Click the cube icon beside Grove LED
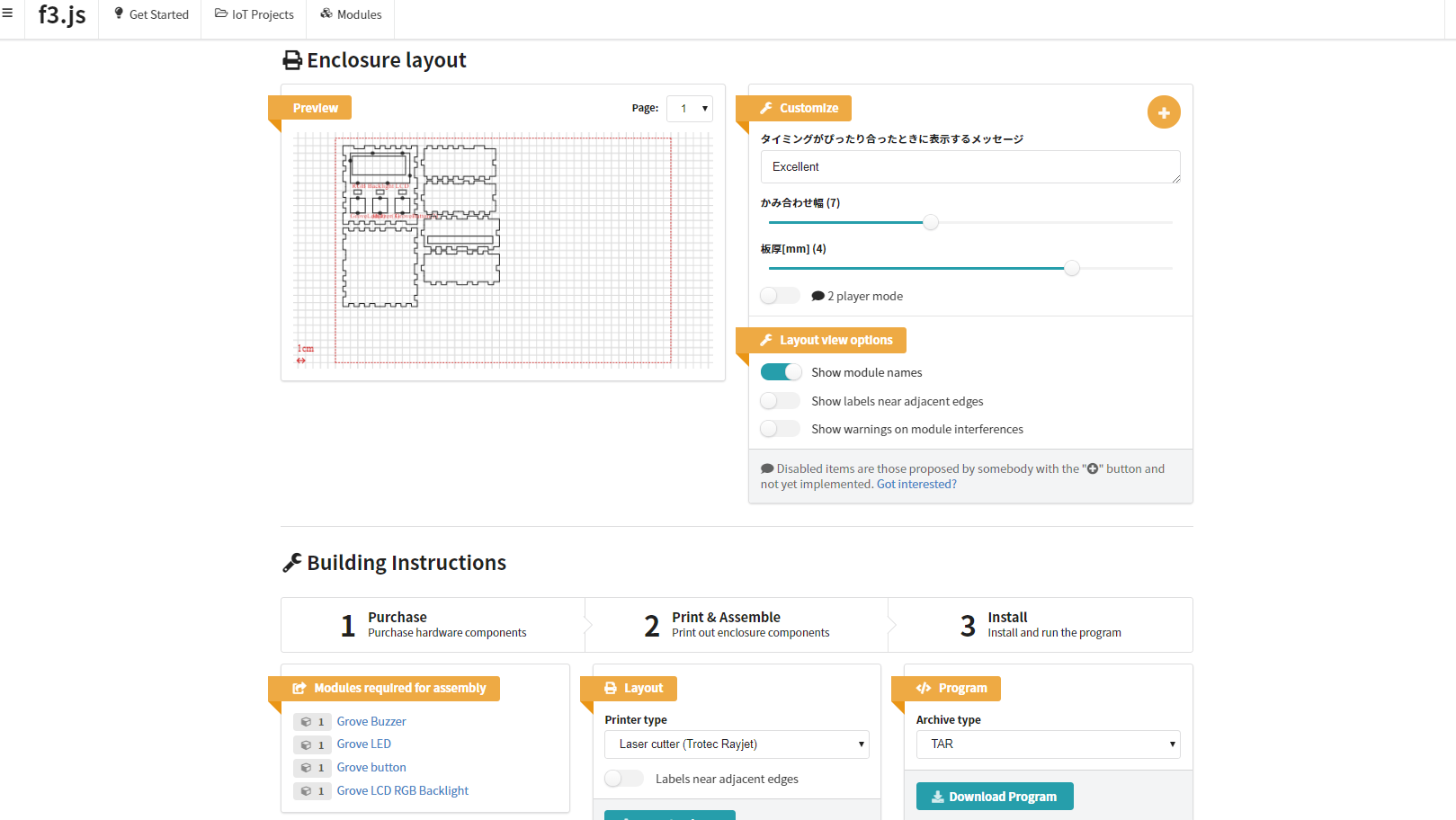Viewport: 1456px width, 820px height. 306,744
